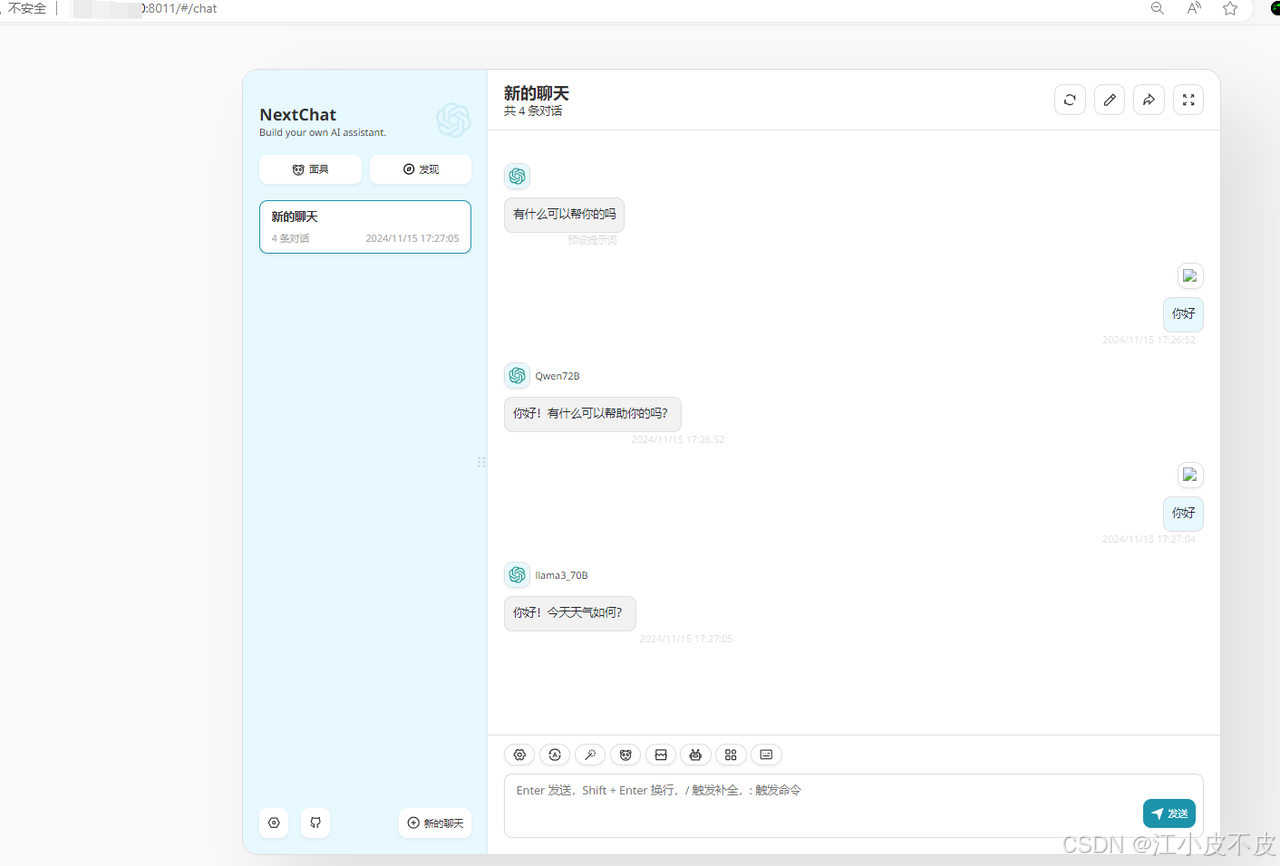1280x866 pixels.
Task: Click the 有什么可以帮你的吗 message bubble
Action: click(564, 215)
